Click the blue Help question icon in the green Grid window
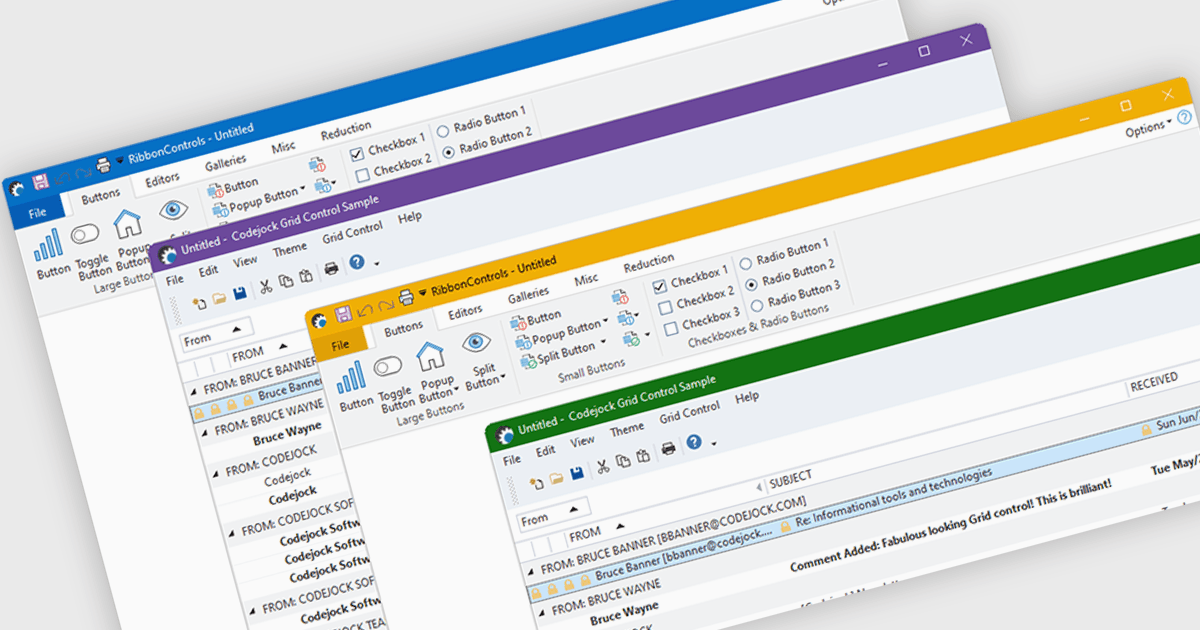 (693, 442)
